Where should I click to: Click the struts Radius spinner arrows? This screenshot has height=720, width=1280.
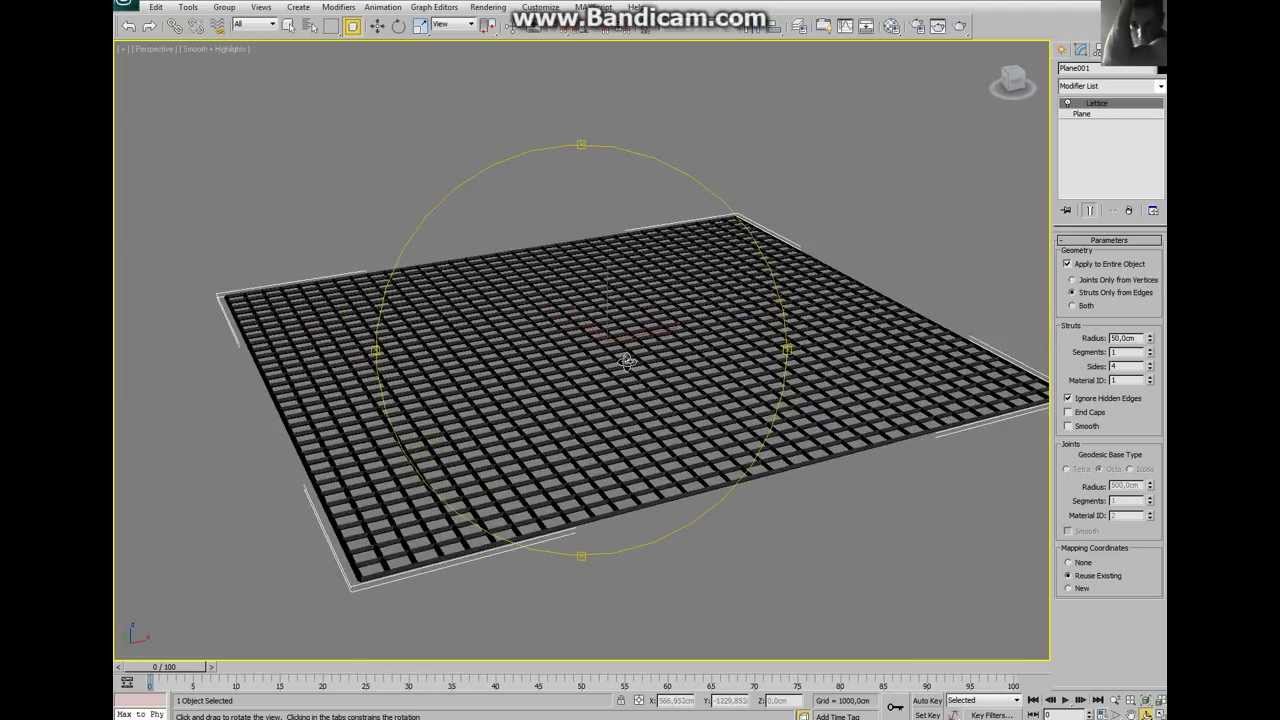coord(1150,338)
